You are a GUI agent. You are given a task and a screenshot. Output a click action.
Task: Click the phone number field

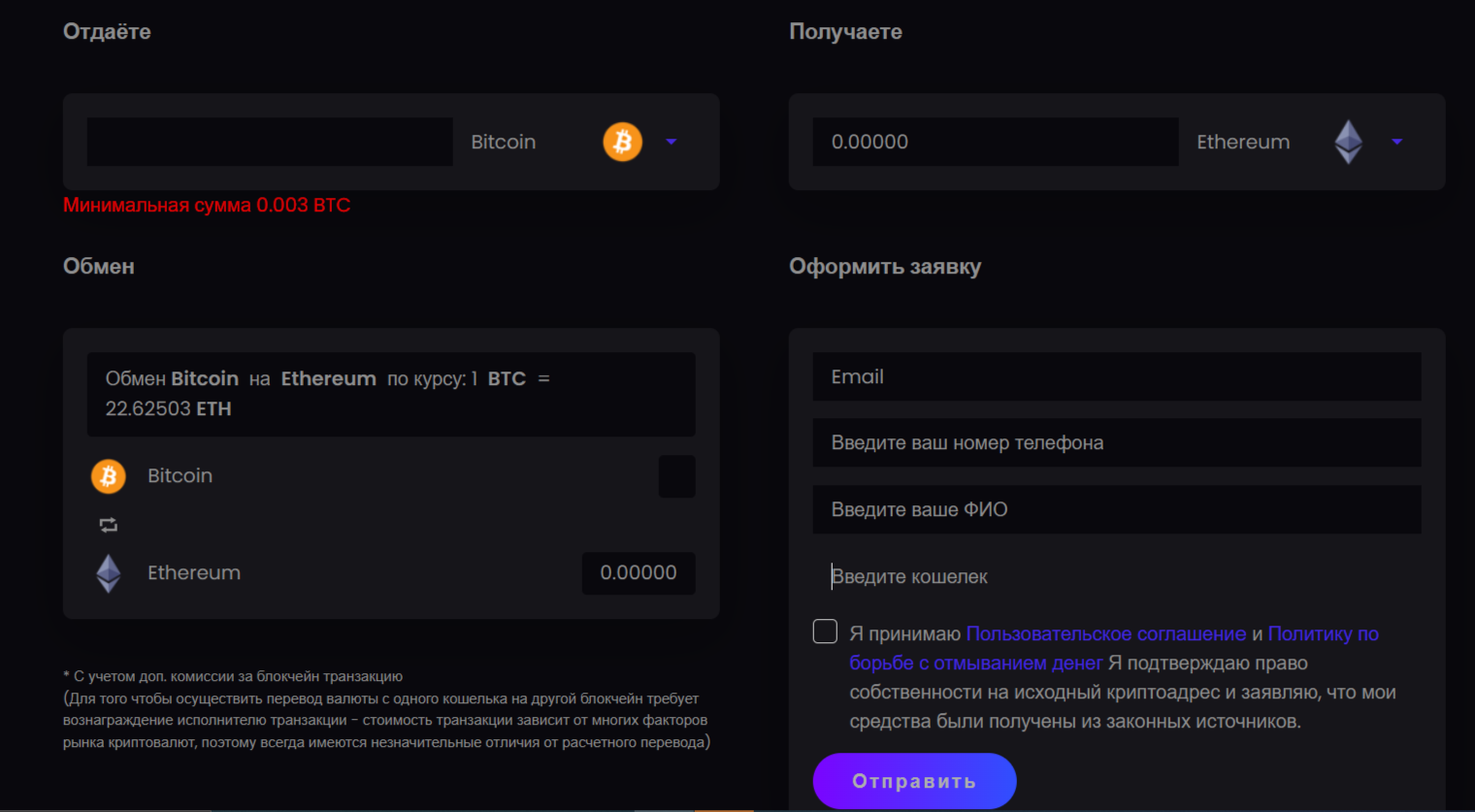tap(1117, 442)
